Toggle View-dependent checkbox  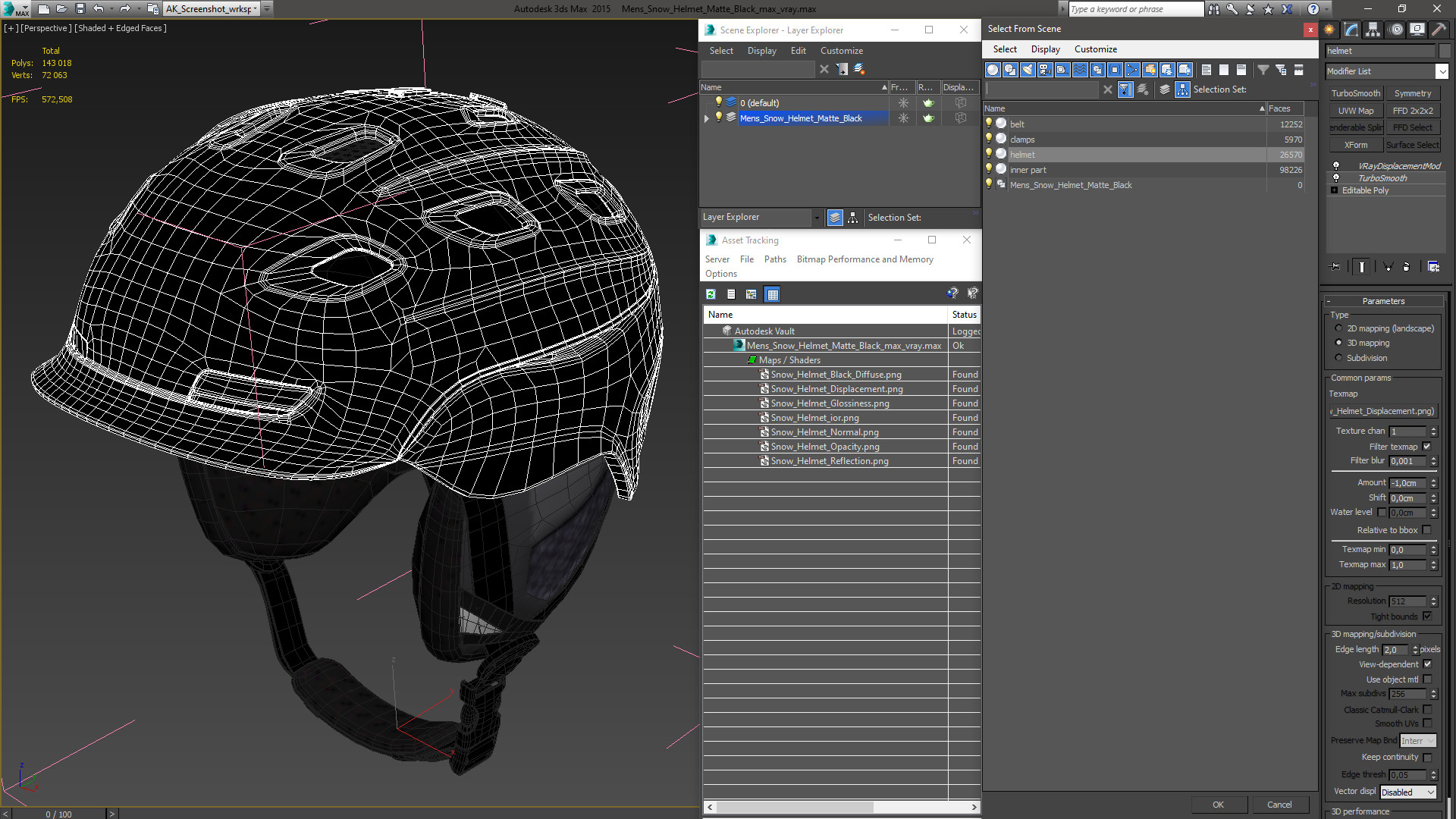[1427, 664]
